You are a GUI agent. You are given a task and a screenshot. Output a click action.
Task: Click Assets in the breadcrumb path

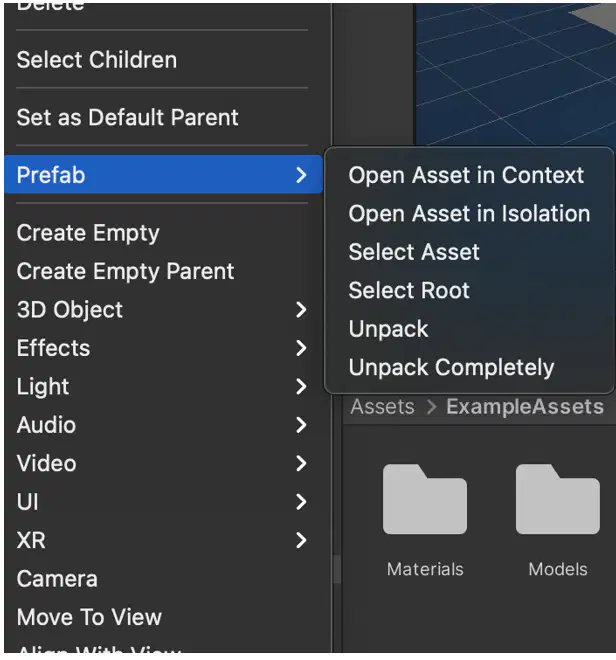pyautogui.click(x=382, y=407)
